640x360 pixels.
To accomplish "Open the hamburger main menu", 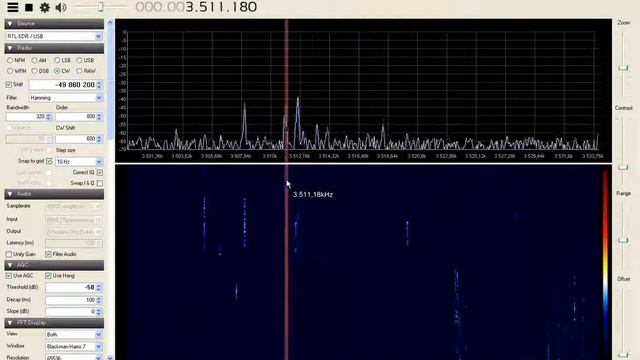I will tap(13, 7).
